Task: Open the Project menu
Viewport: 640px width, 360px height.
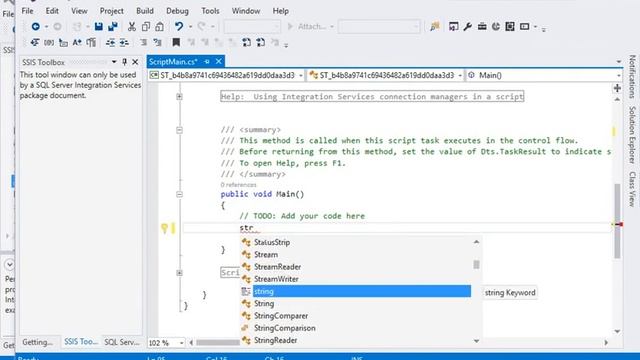Action: (111, 11)
